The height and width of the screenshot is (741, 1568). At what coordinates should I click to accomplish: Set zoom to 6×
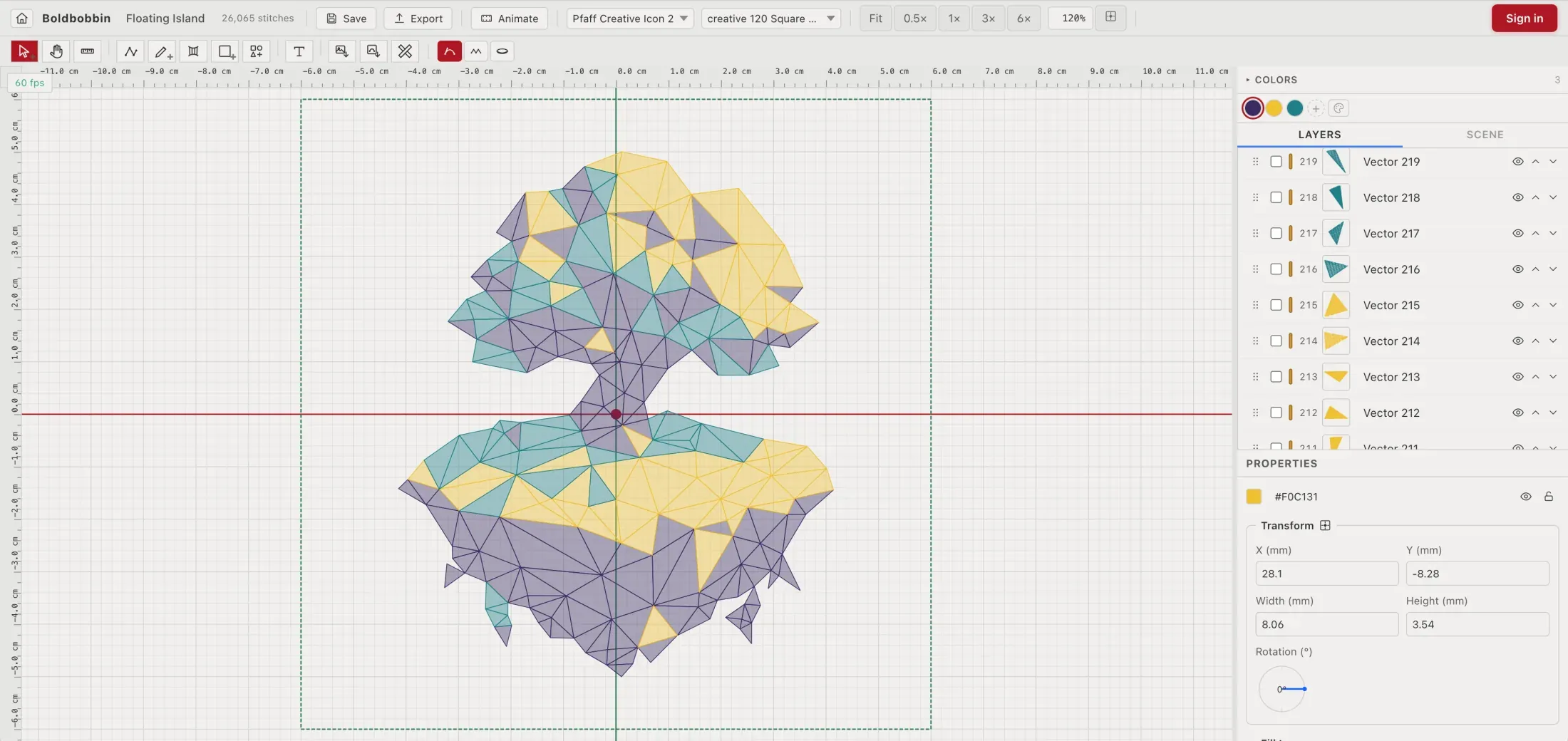(x=1023, y=19)
